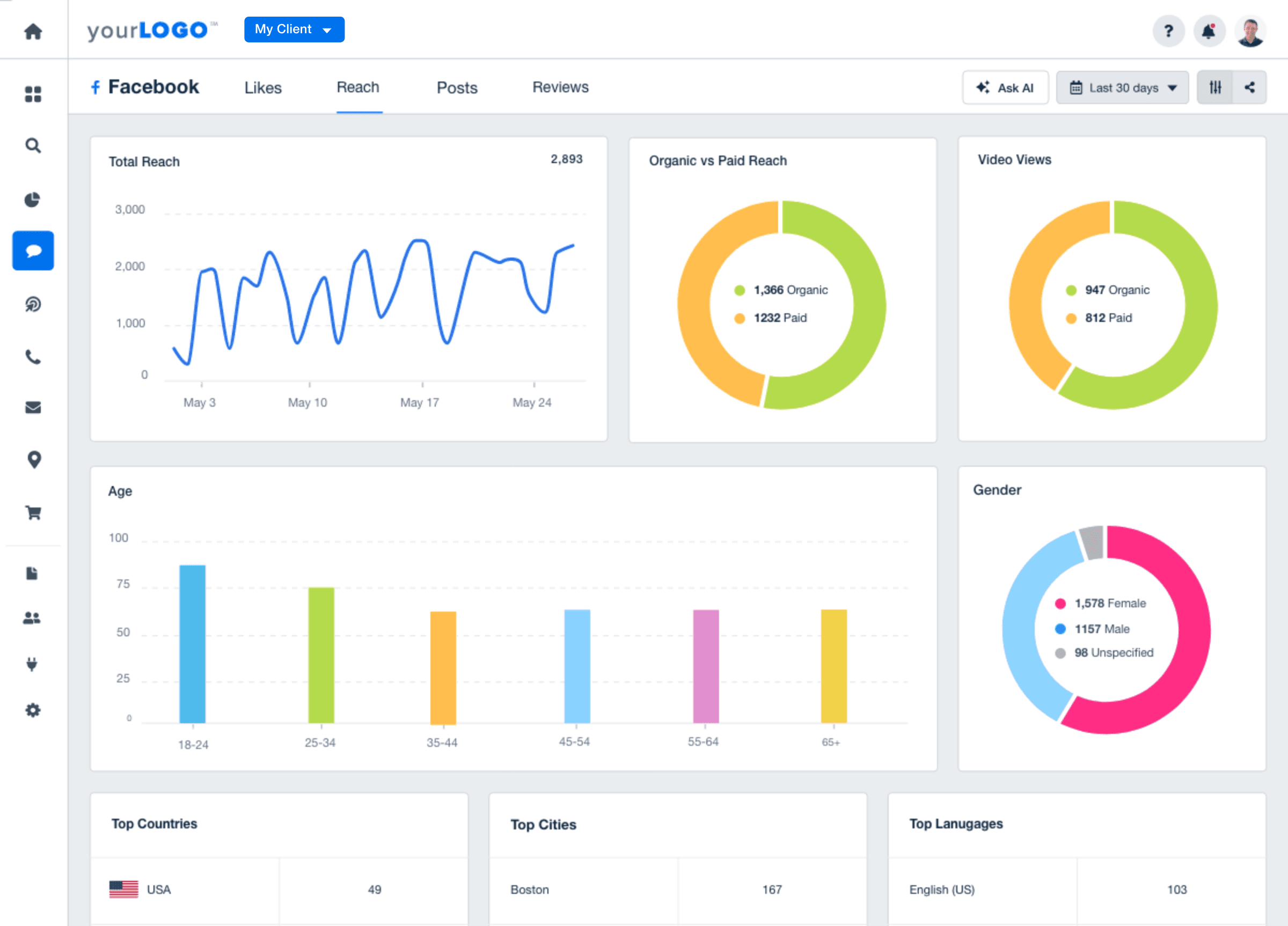This screenshot has width=1288, height=926.
Task: Open the call tracking phone icon
Action: point(33,357)
